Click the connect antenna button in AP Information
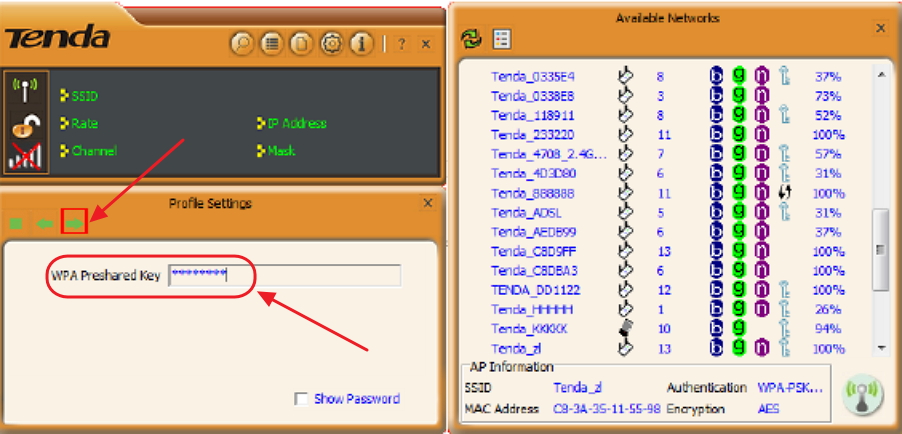Screen dimensions: 902x434 pyautogui.click(x=862, y=396)
